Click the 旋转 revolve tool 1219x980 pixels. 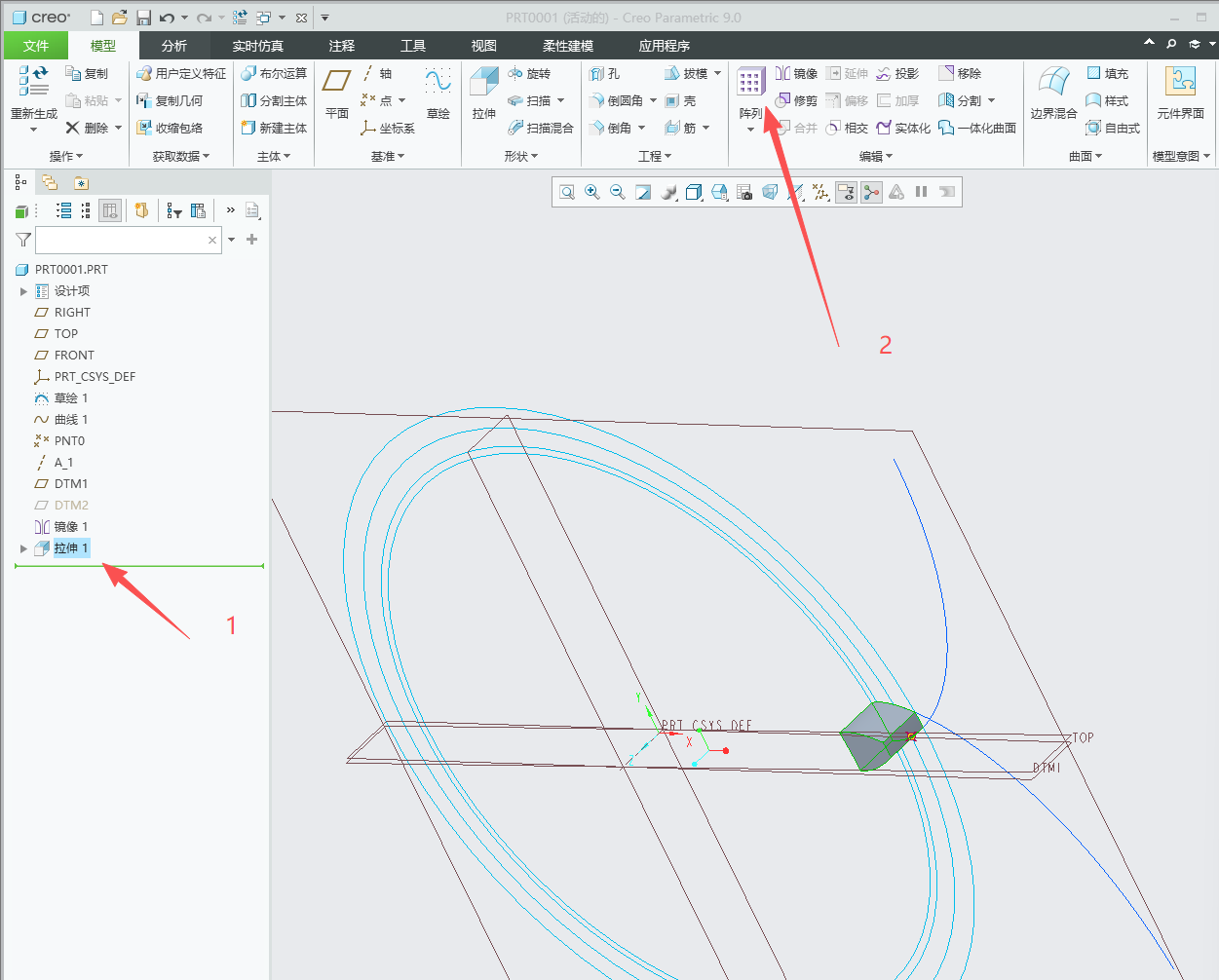point(529,73)
